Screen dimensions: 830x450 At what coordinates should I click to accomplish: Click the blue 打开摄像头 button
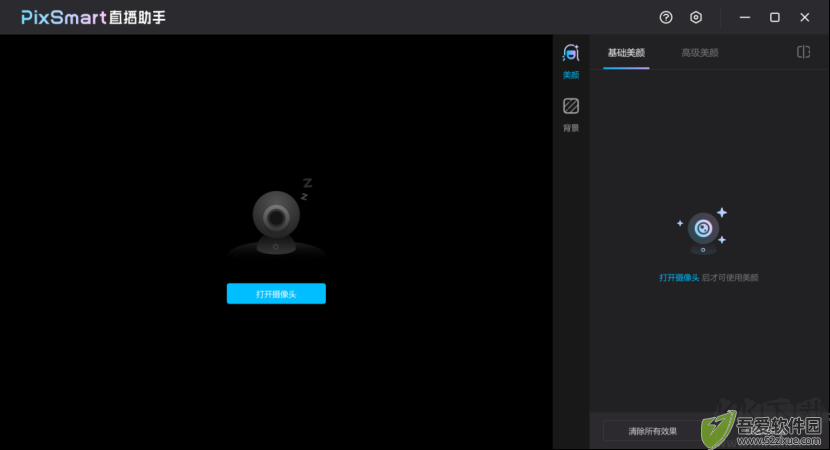[x=276, y=294]
